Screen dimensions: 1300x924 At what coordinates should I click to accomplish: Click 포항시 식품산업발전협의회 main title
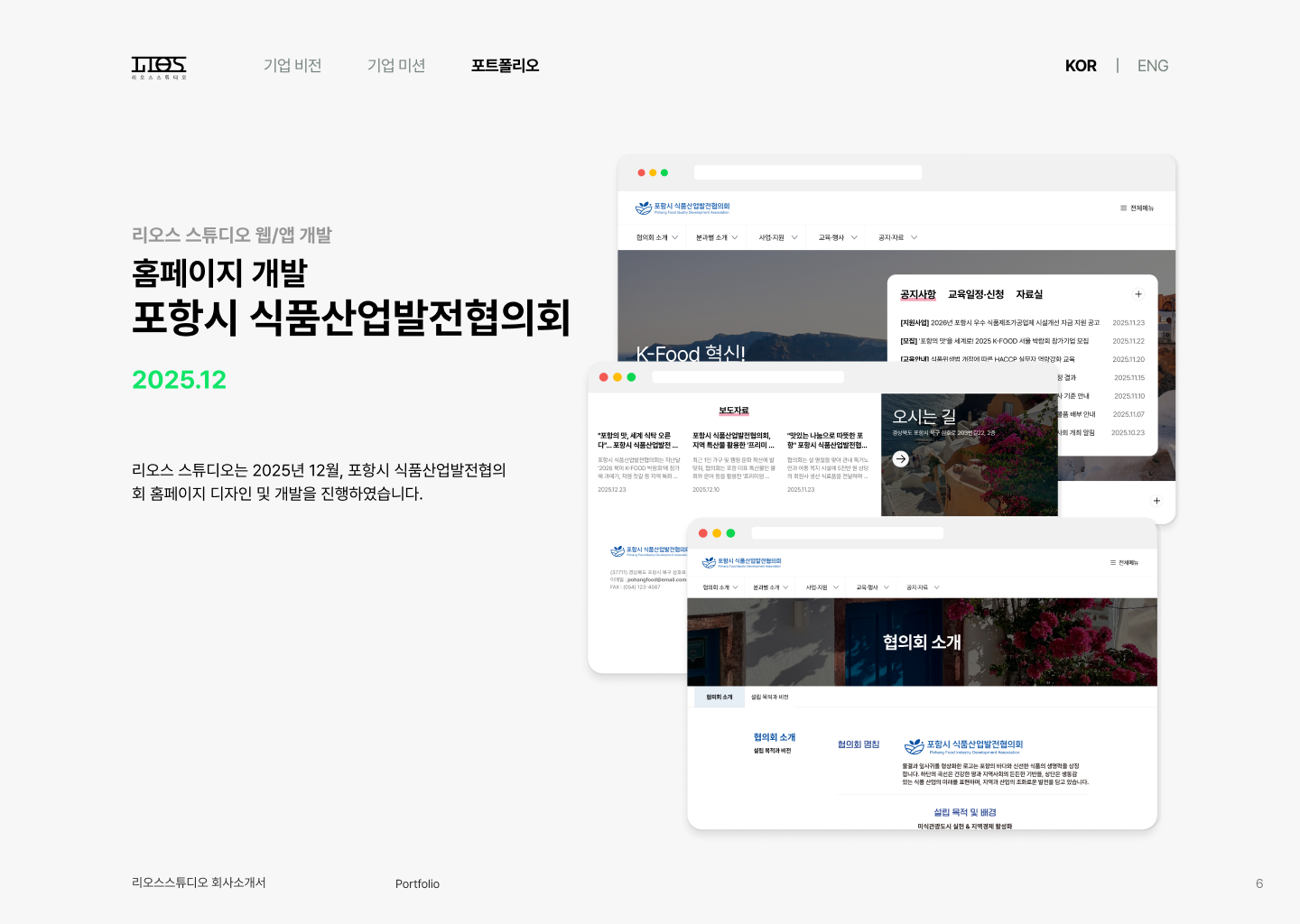coord(351,318)
